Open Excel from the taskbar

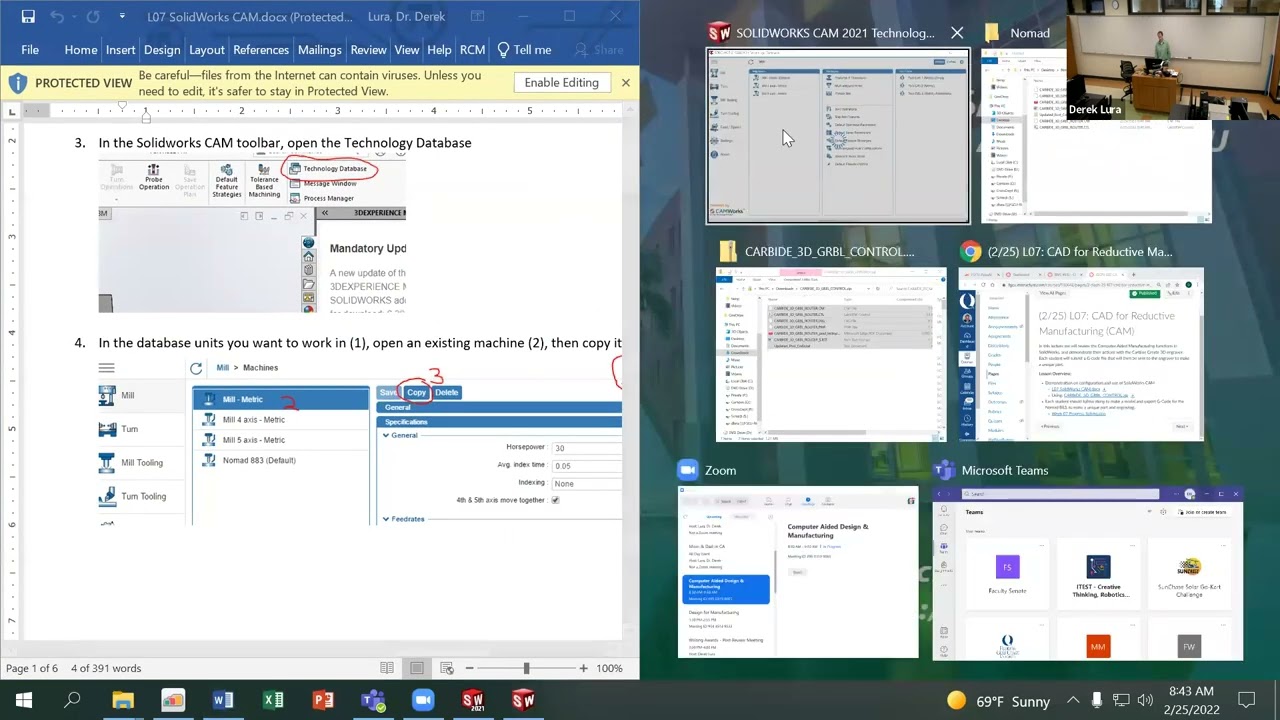click(x=273, y=700)
